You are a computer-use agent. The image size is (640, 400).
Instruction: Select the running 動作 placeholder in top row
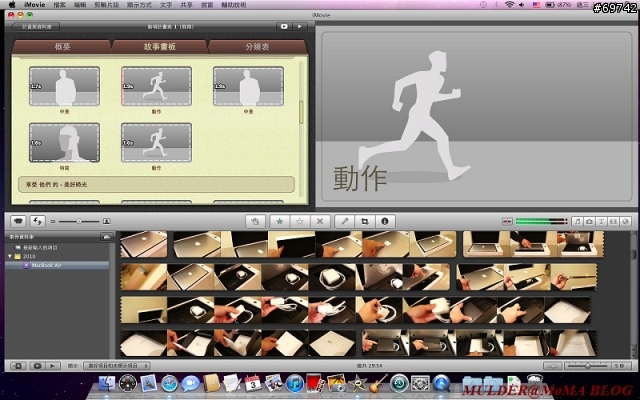click(x=156, y=86)
